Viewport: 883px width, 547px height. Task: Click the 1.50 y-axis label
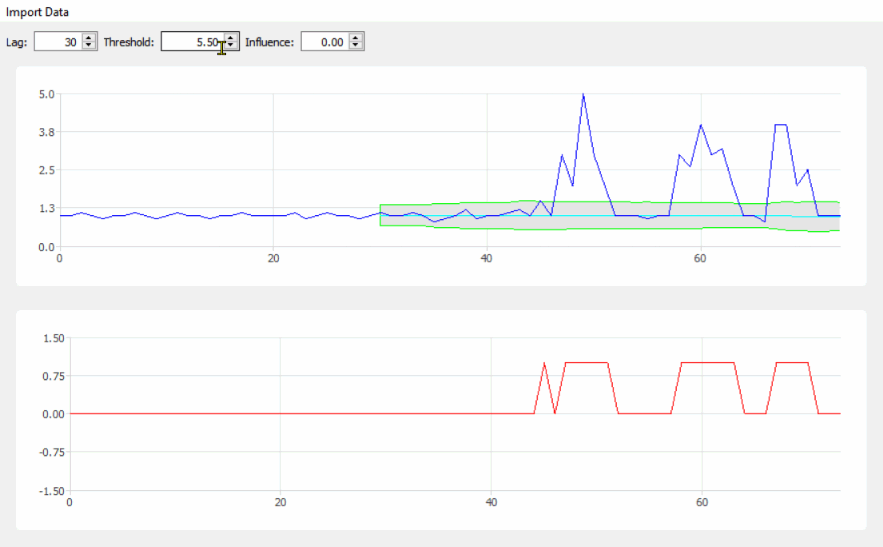click(53, 338)
